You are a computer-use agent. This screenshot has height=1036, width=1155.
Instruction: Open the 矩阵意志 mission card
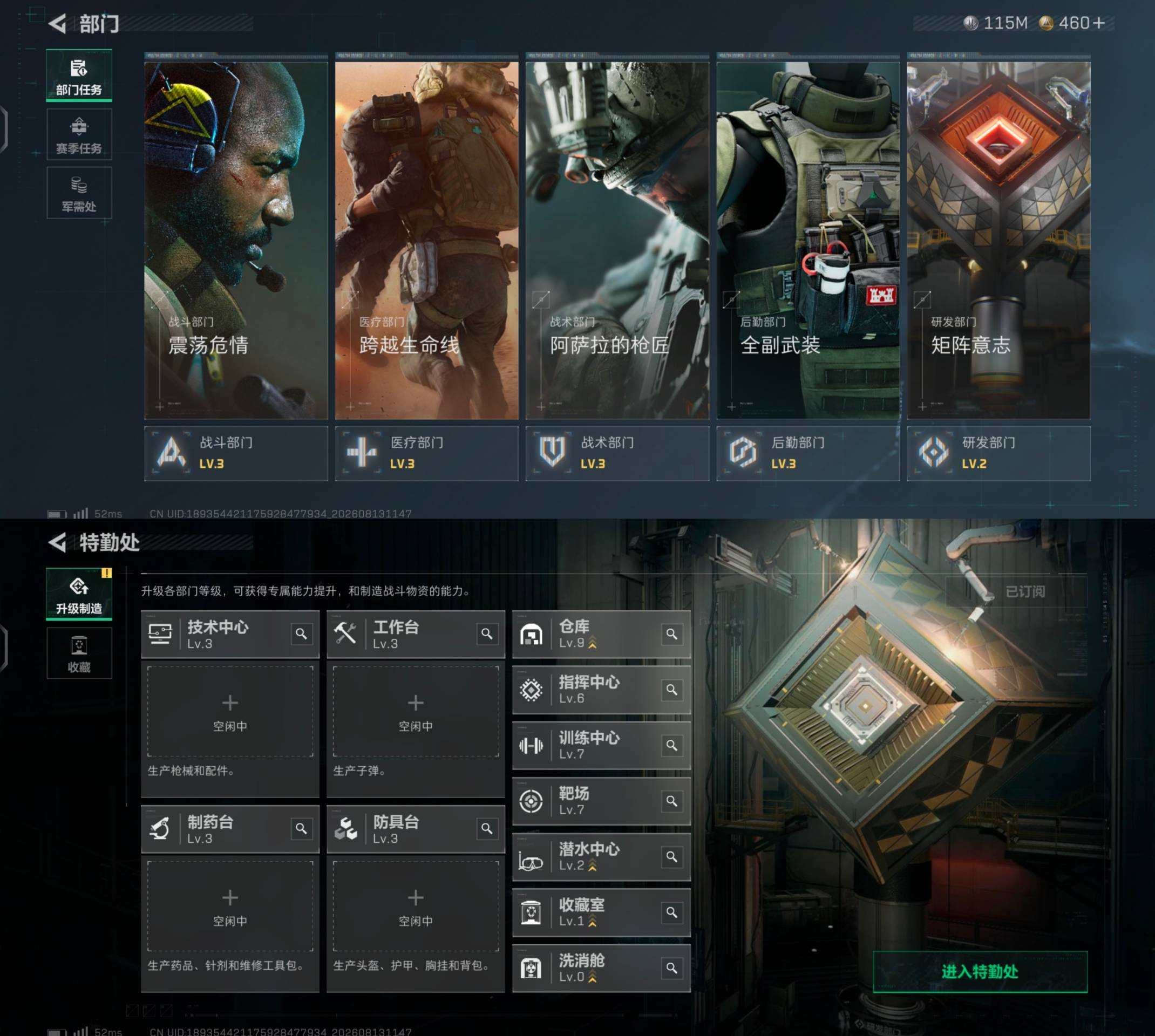(998, 240)
